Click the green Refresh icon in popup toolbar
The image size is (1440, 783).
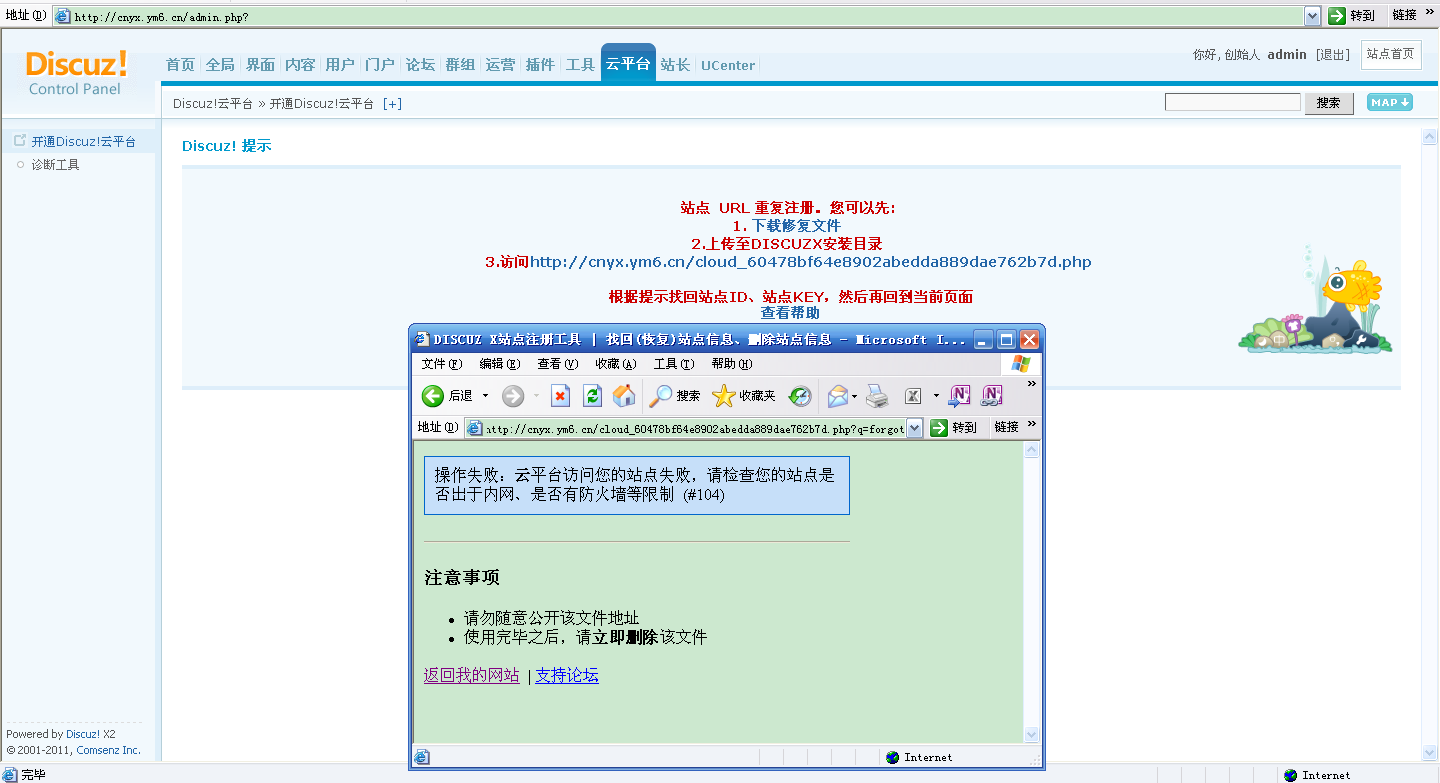point(592,396)
